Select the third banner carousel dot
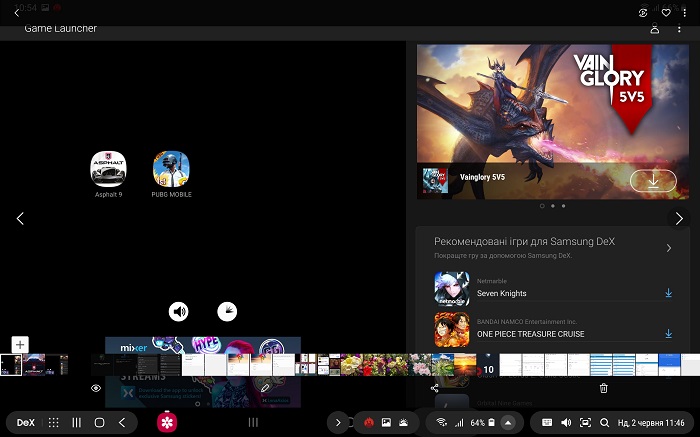 [x=563, y=206]
